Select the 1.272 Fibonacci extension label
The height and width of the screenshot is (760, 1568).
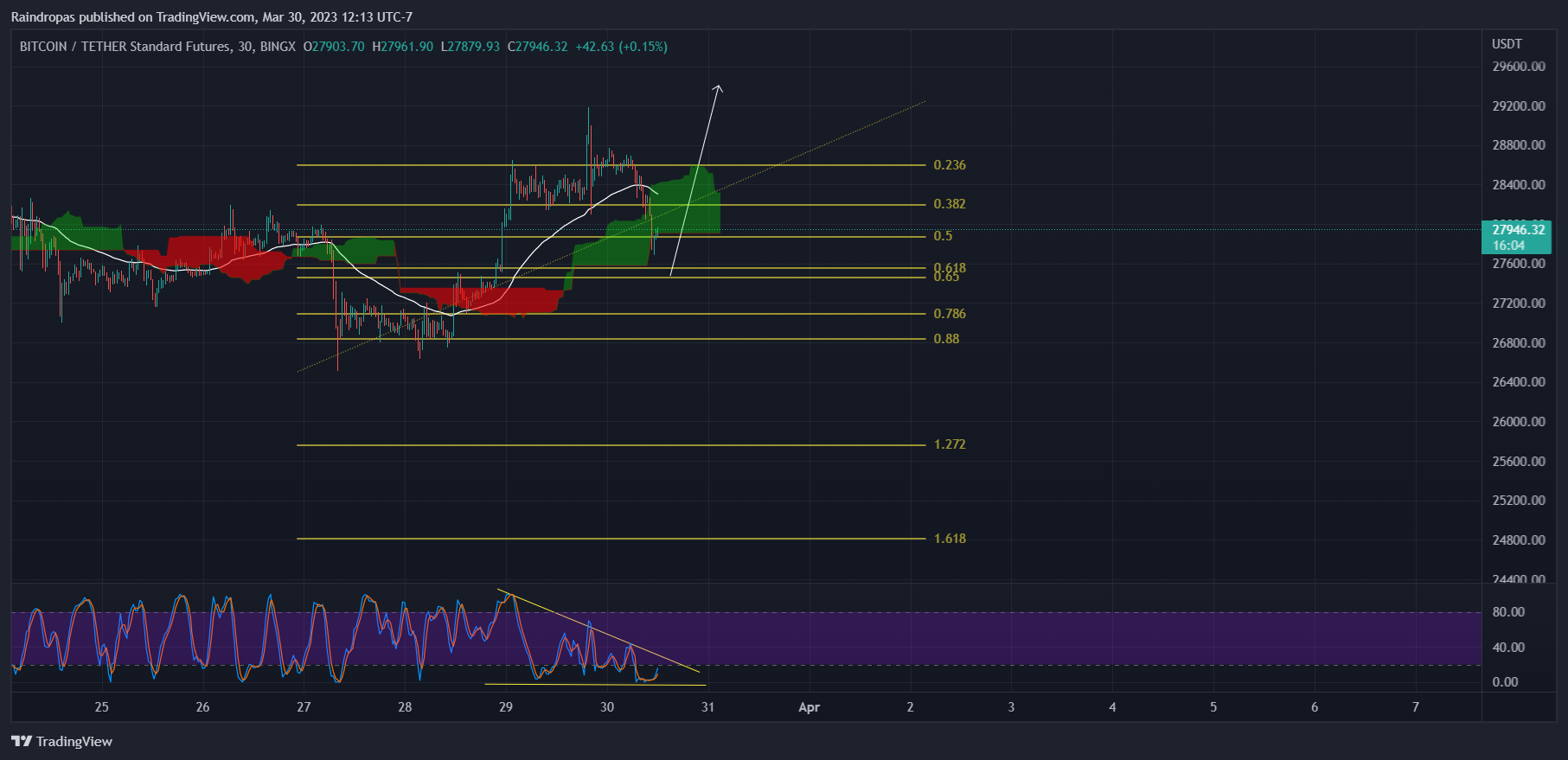tap(950, 444)
